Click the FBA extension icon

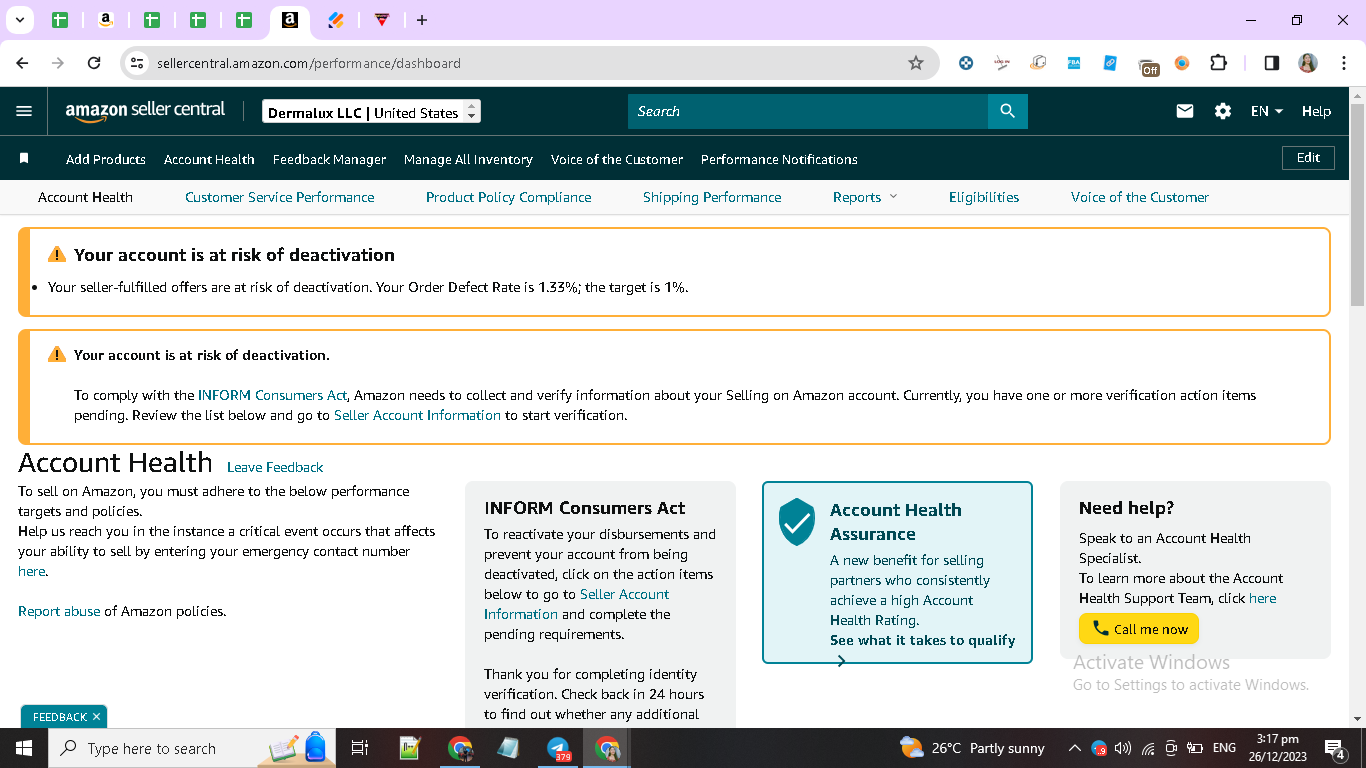[x=1074, y=63]
